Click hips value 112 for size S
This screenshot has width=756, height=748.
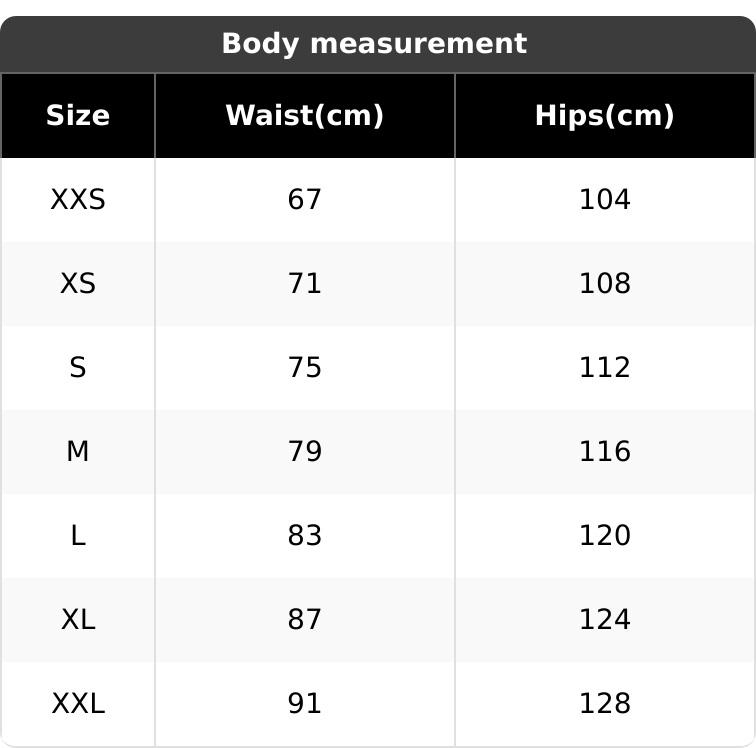pyautogui.click(x=604, y=368)
